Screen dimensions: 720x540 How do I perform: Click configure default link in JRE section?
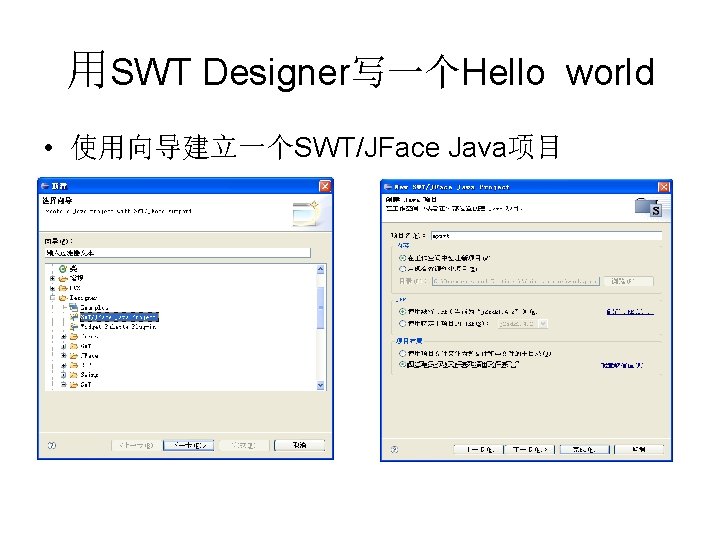[x=630, y=311]
